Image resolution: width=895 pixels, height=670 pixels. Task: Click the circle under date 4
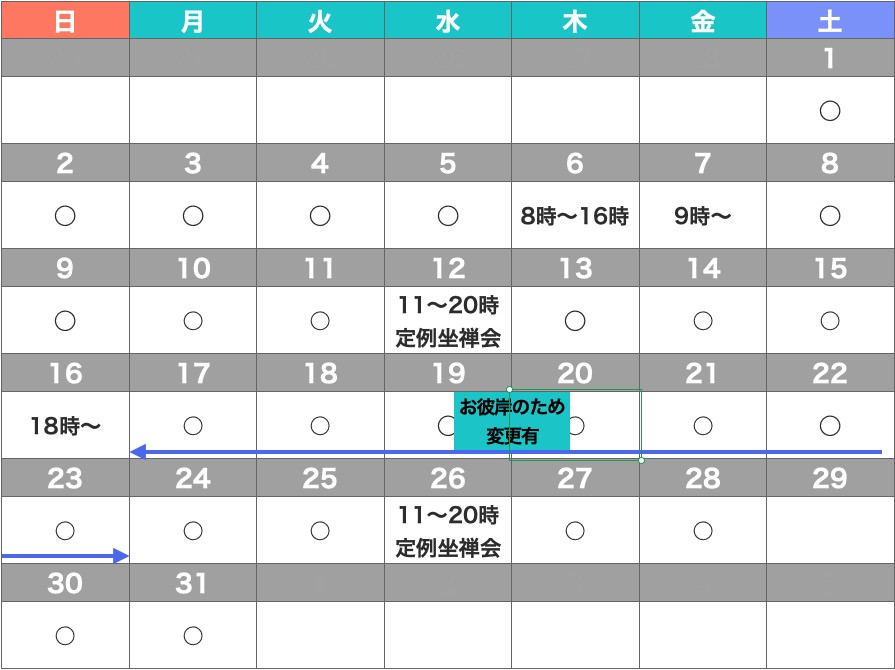(320, 216)
